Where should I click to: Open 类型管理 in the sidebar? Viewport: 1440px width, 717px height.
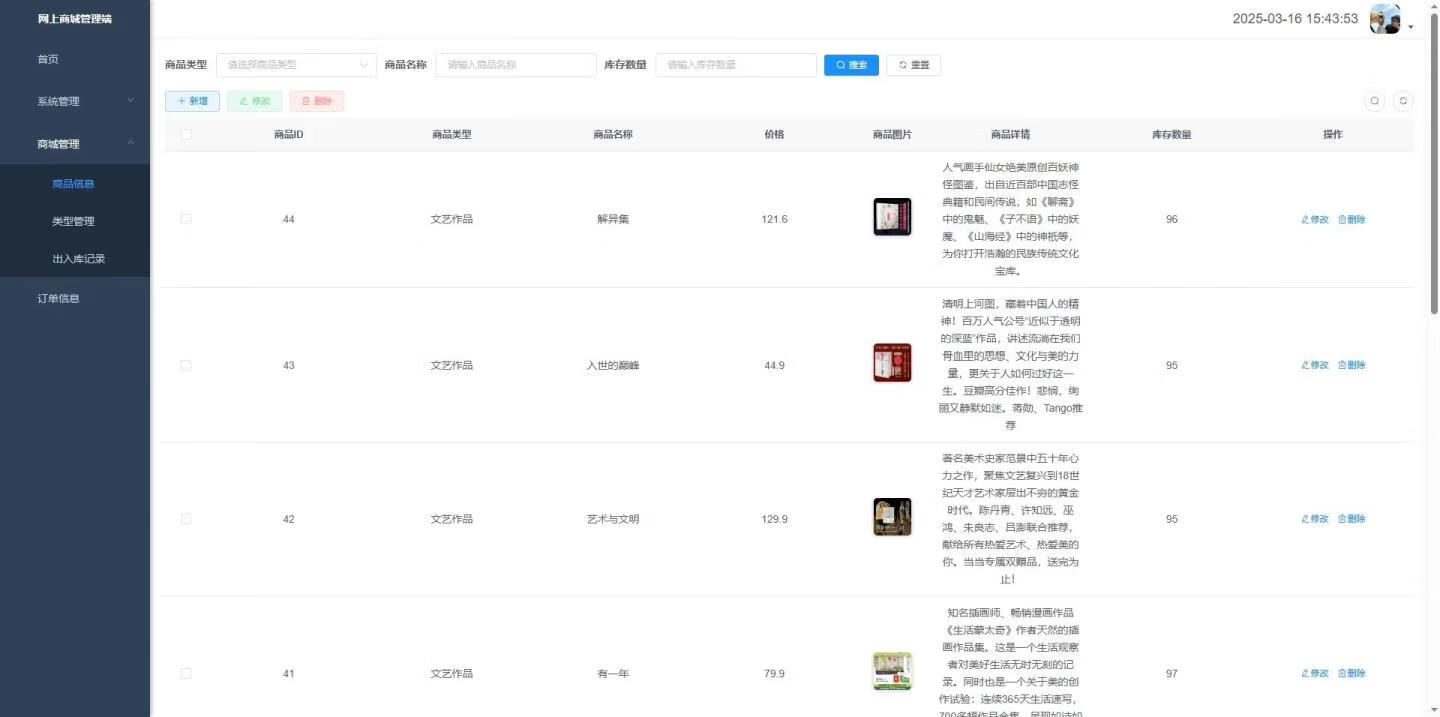[73, 221]
